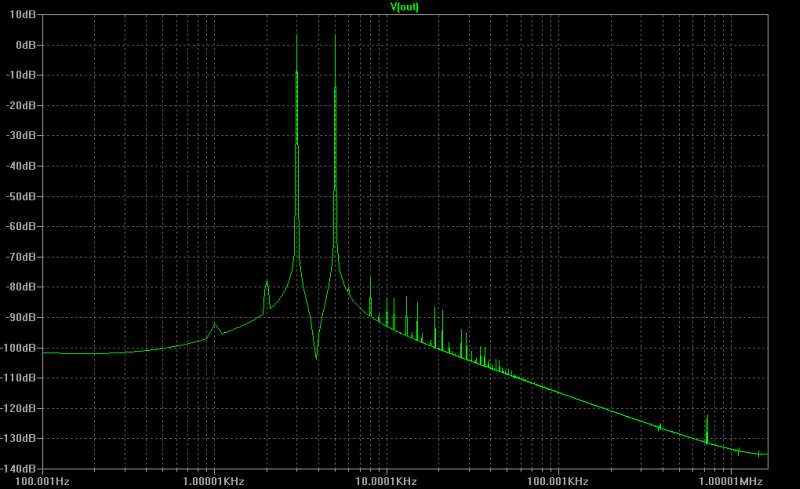800x489 pixels.
Task: Click the -20dB axis label
Action: pos(20,105)
